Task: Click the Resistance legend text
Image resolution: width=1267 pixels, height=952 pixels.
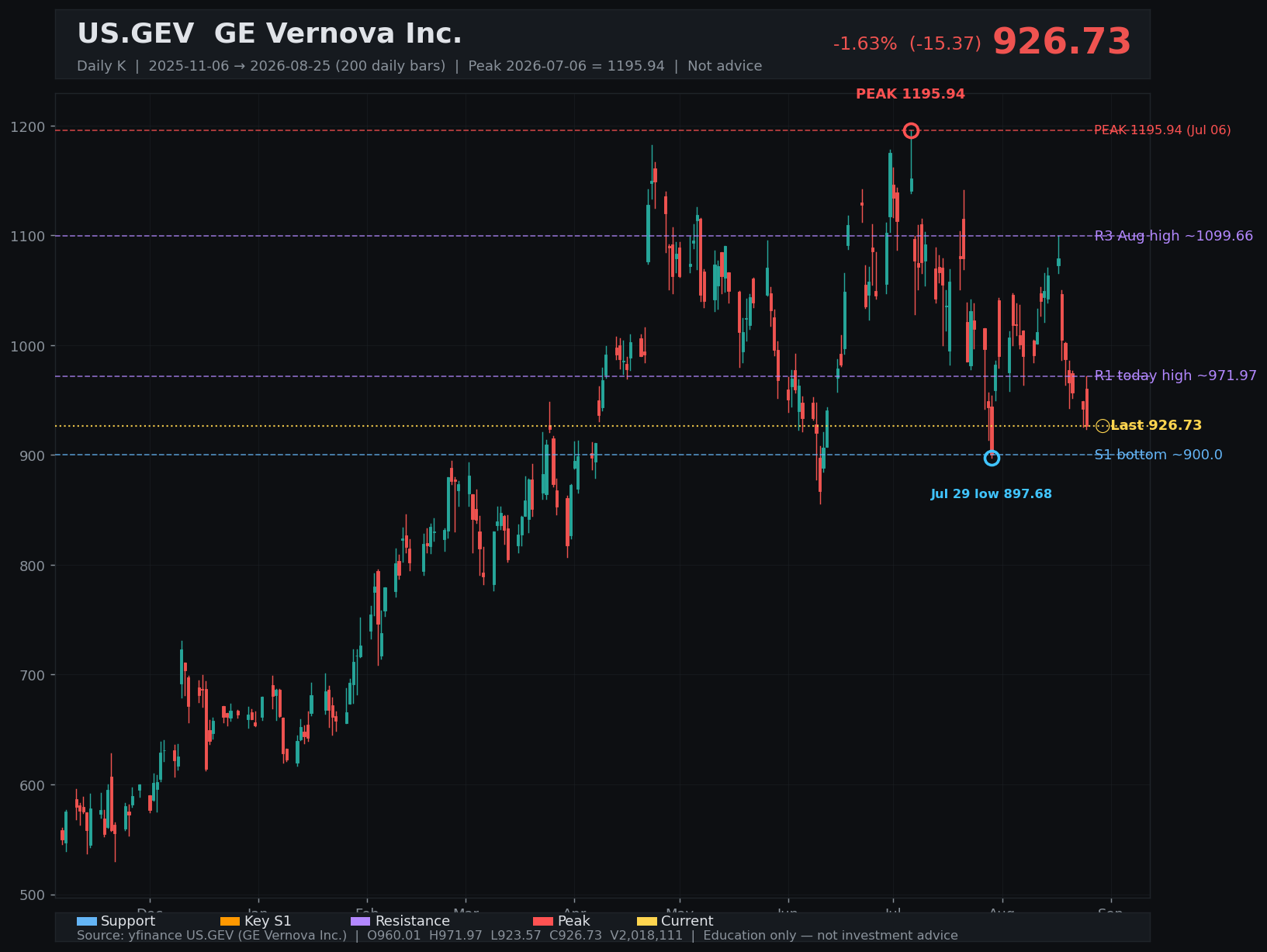Action: tap(412, 921)
